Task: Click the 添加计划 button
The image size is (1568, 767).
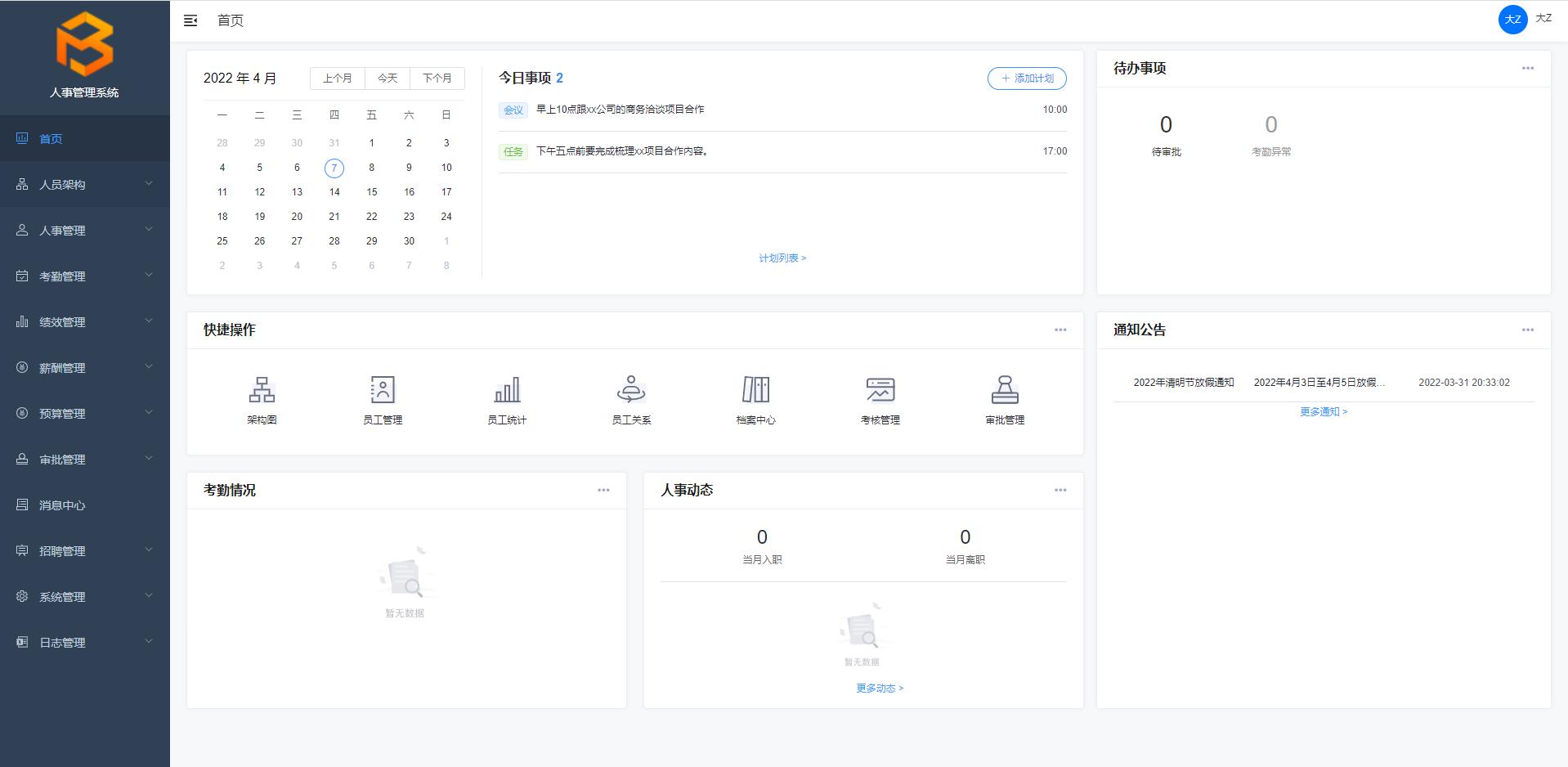Action: pos(1027,78)
